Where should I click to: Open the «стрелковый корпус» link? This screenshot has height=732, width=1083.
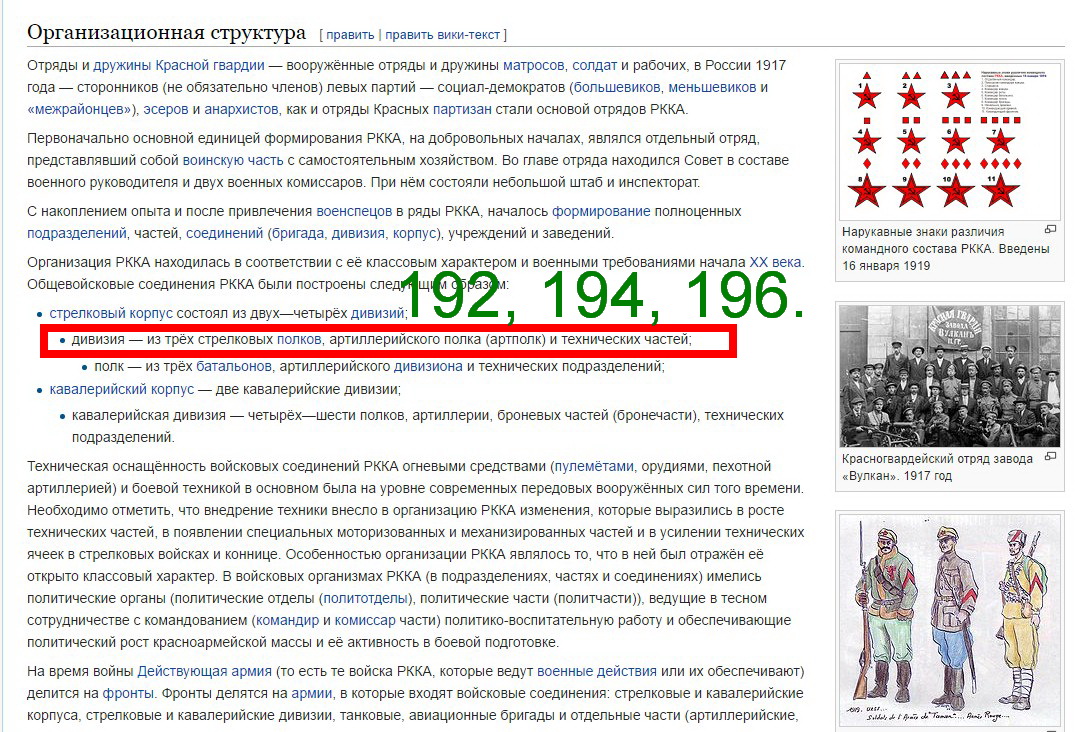click(111, 314)
